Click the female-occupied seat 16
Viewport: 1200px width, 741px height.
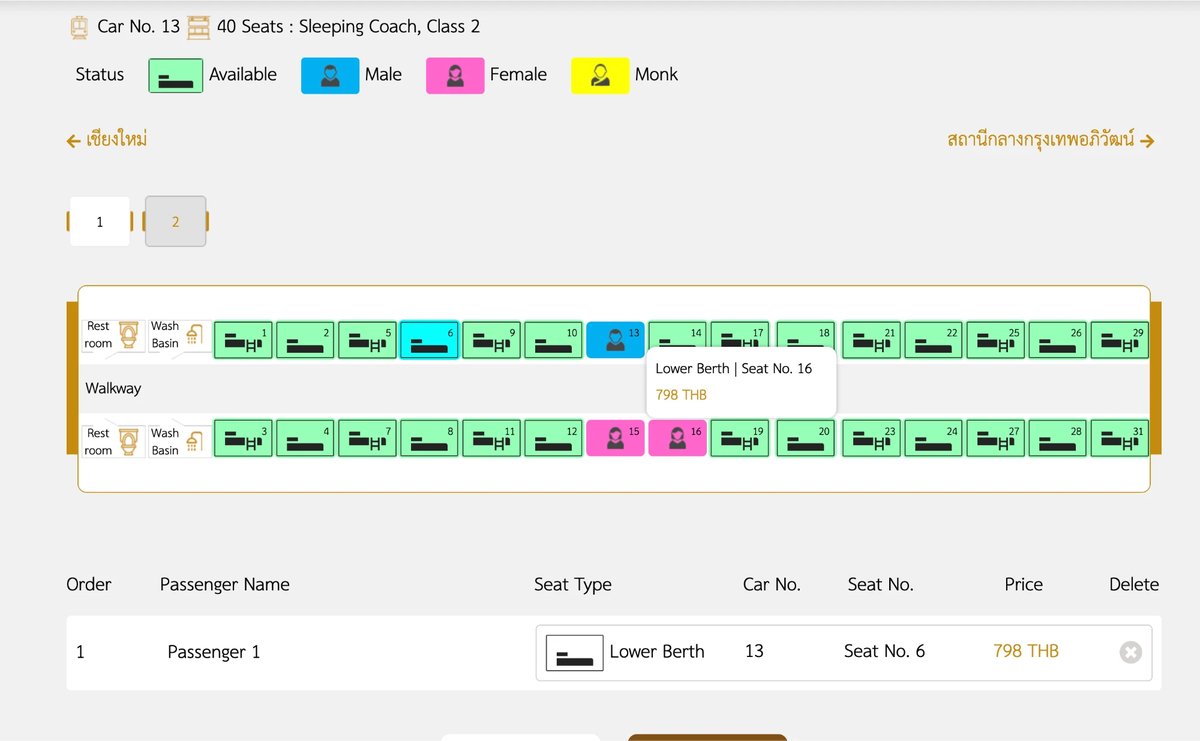677,438
